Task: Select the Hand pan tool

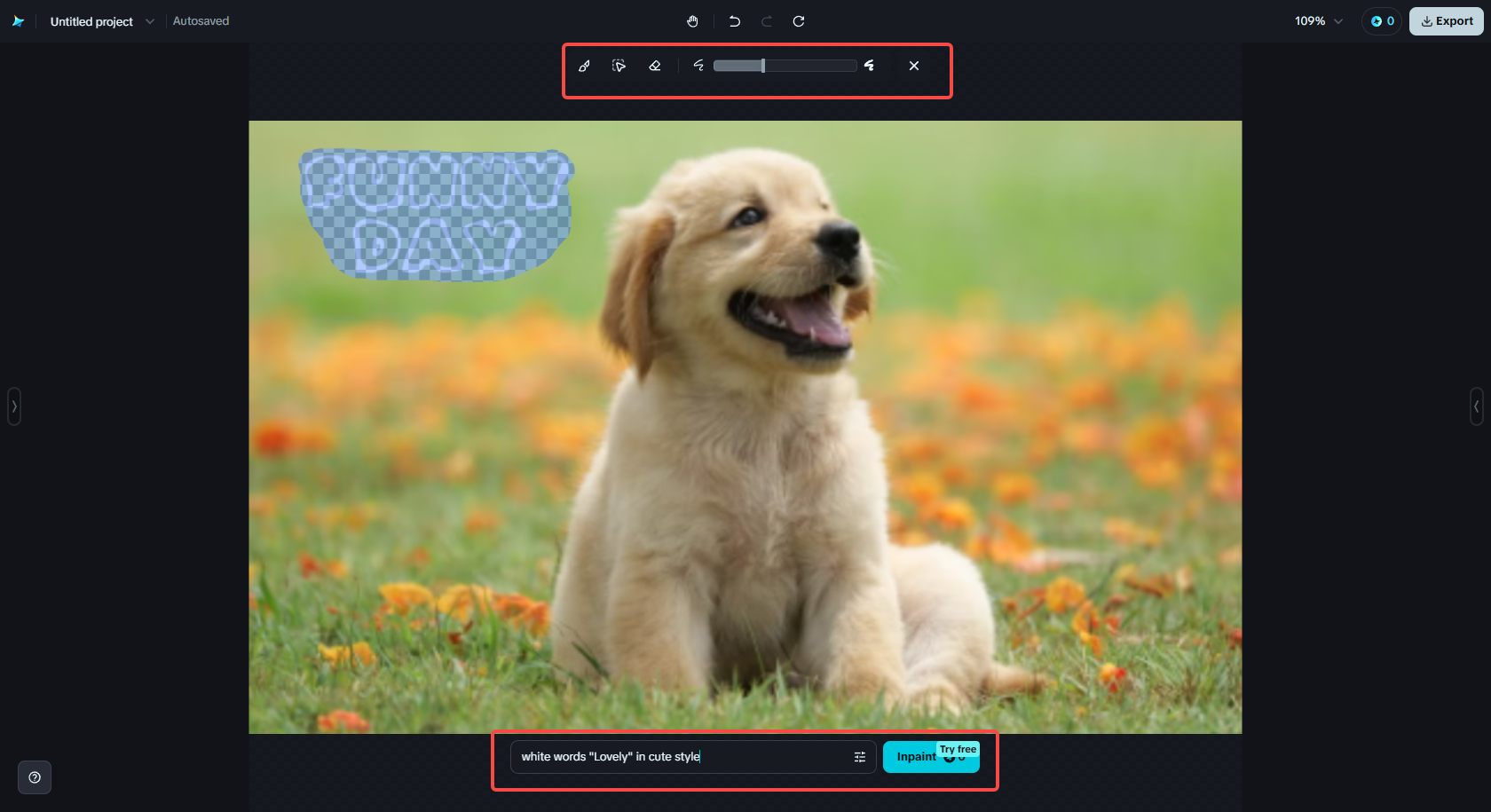Action: coord(693,20)
